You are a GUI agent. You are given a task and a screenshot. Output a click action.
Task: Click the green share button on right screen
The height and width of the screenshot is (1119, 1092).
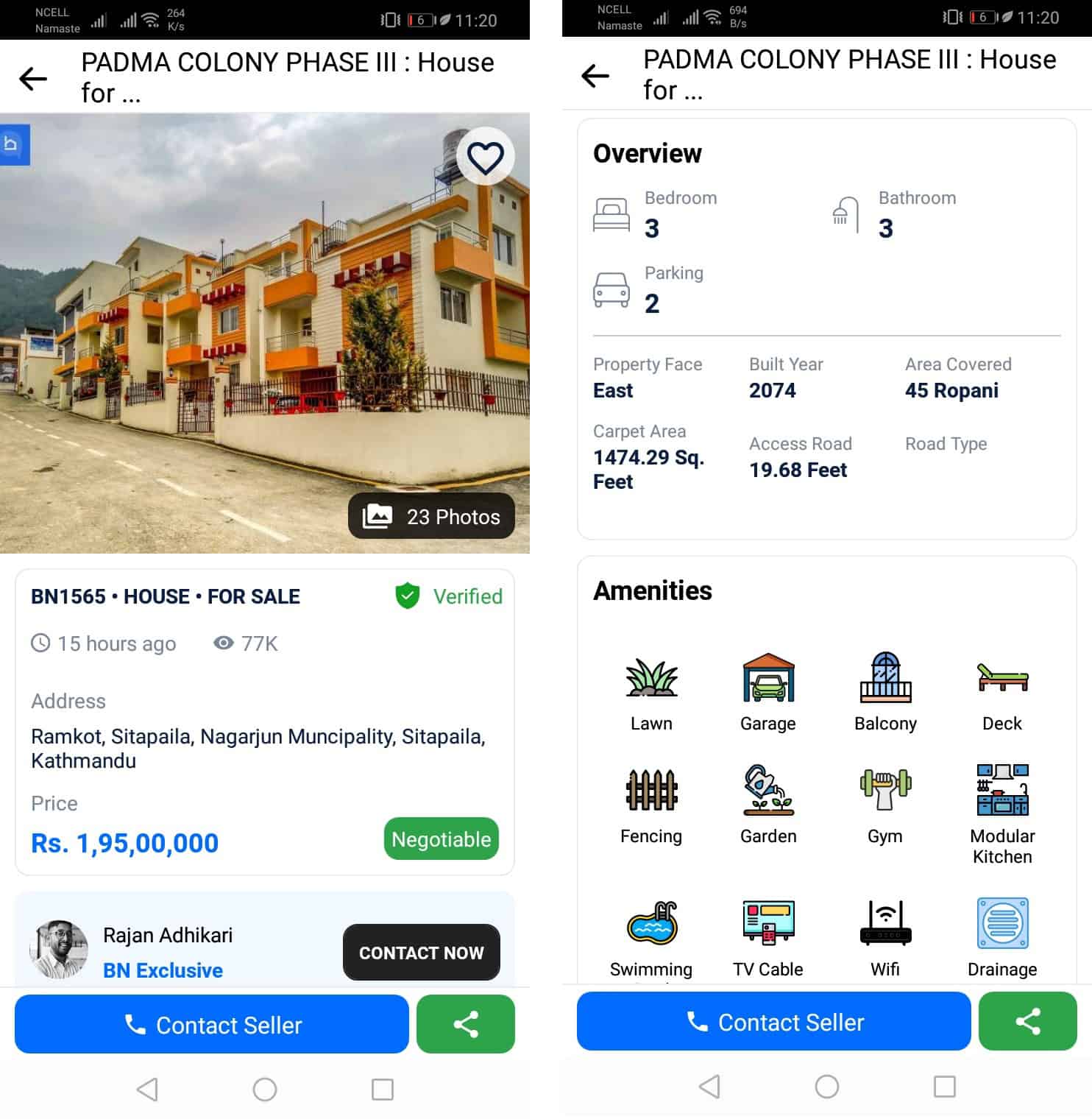click(1028, 1021)
